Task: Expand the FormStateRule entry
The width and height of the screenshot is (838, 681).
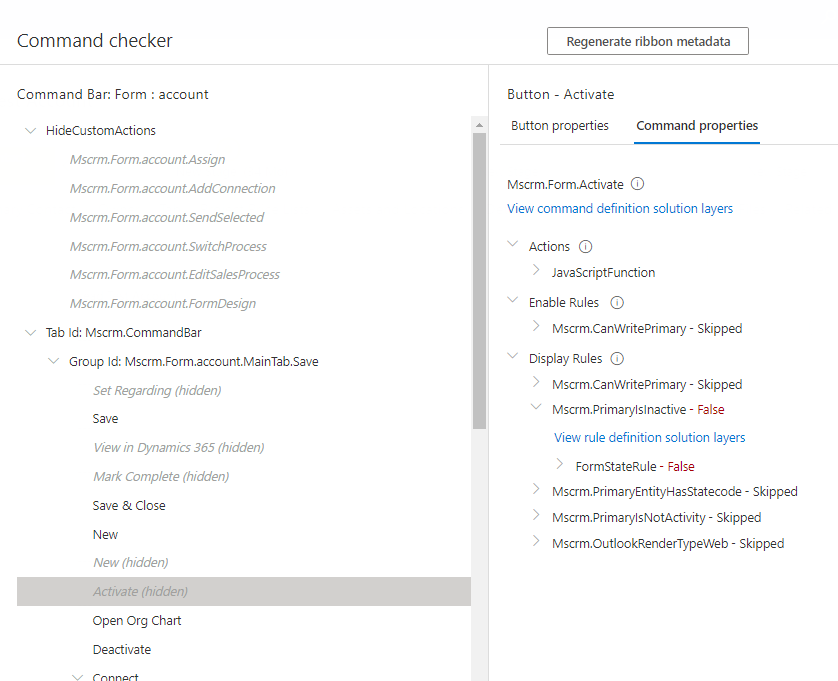Action: [560, 464]
